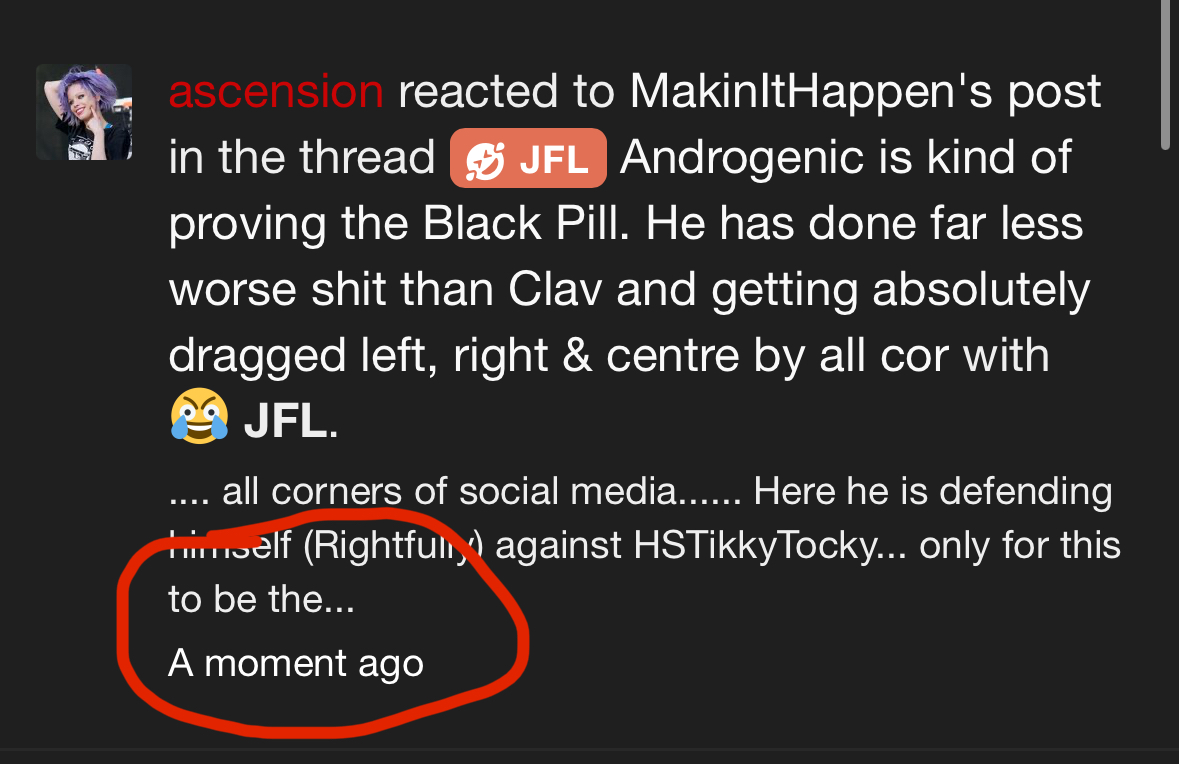Click the laughing face icon inside JFL badge
This screenshot has height=764, width=1179.
pos(484,160)
